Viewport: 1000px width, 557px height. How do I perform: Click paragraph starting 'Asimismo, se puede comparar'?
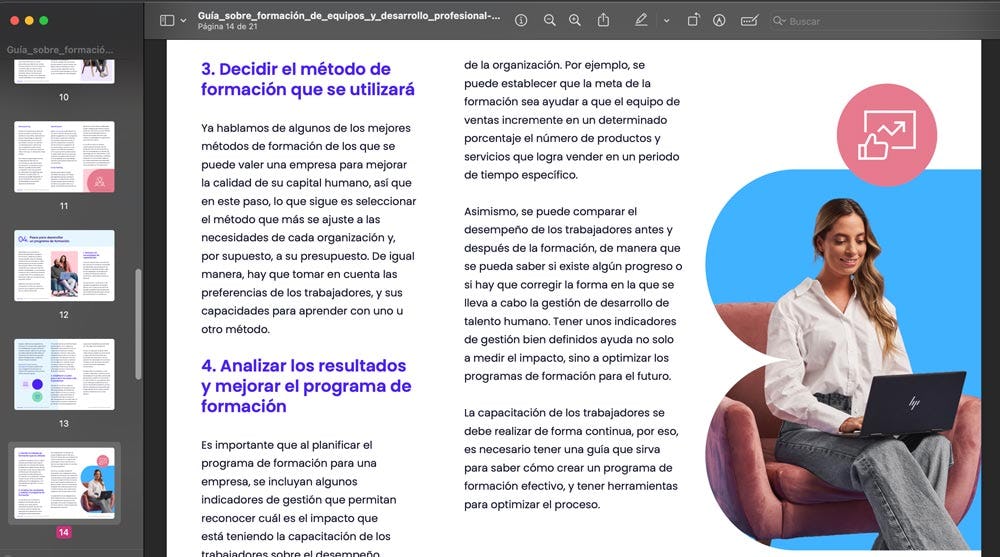573,293
